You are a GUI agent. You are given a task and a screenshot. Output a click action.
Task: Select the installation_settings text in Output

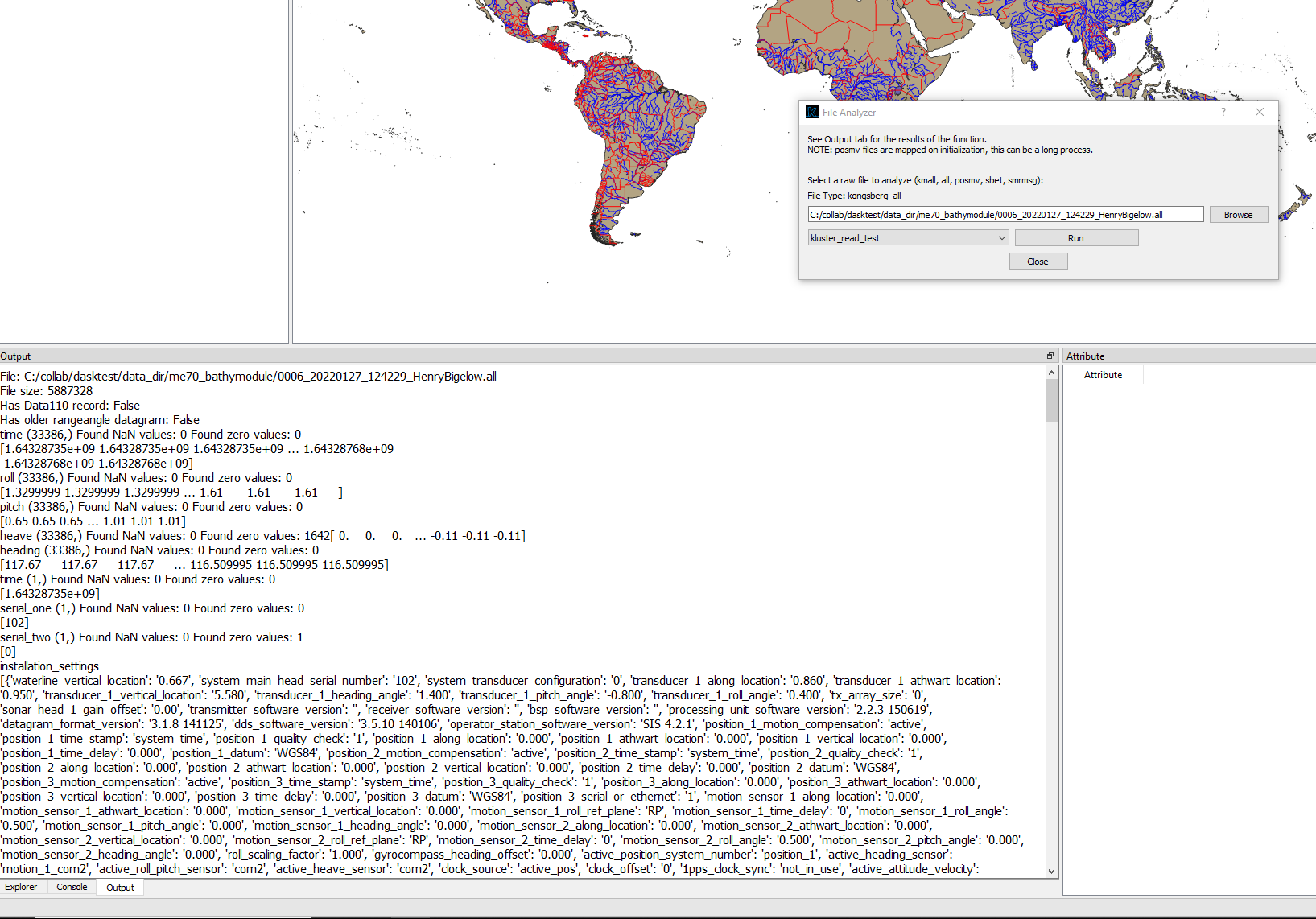[x=50, y=666]
